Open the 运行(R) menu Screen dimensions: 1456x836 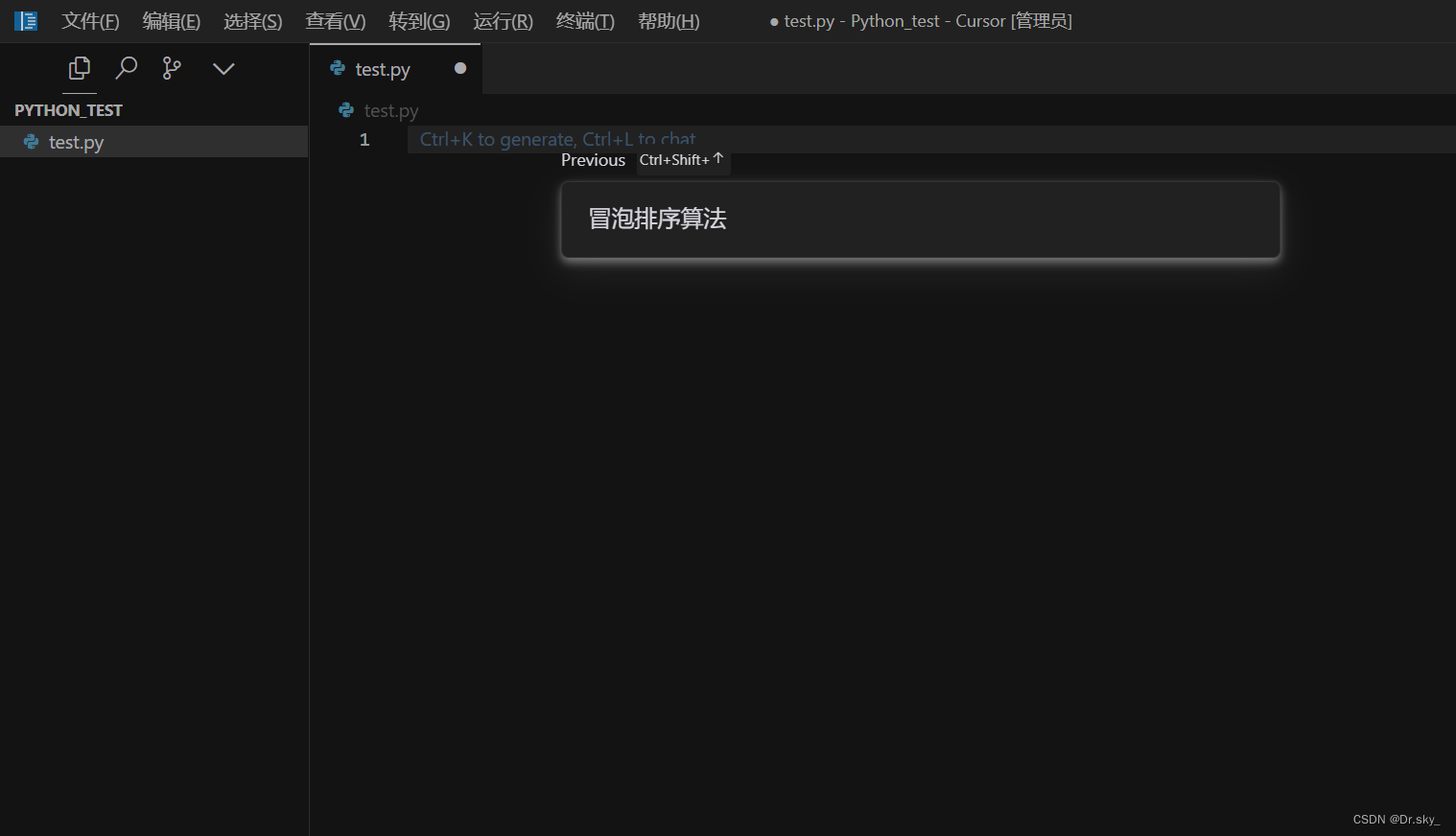click(503, 21)
